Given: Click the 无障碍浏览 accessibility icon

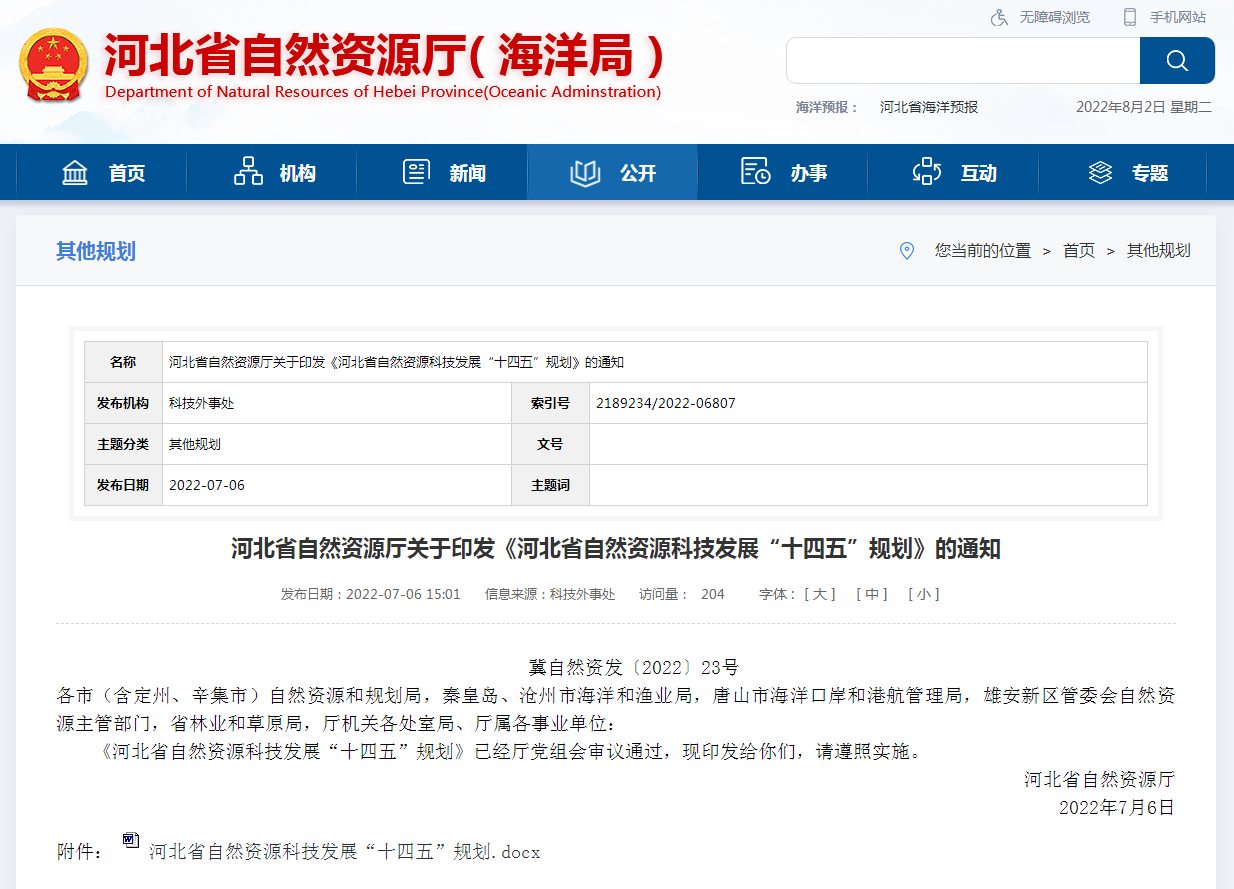Looking at the screenshot, I should [x=997, y=17].
